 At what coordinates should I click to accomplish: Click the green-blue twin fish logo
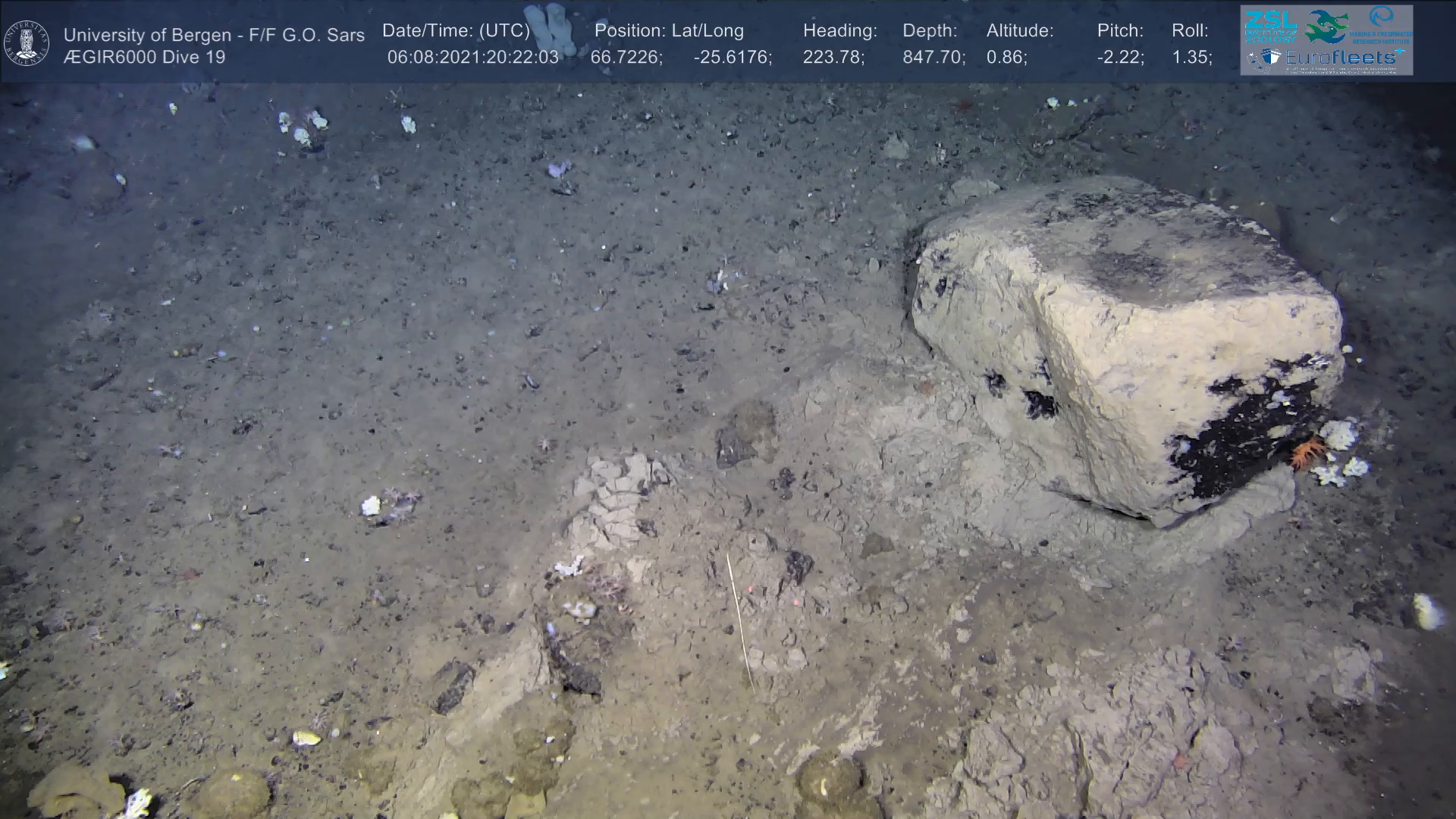point(1327,26)
